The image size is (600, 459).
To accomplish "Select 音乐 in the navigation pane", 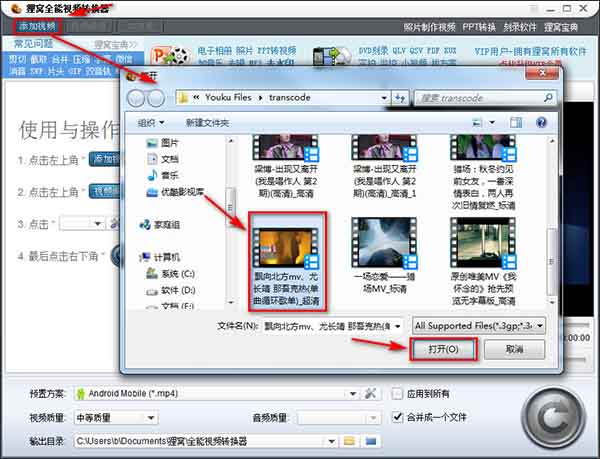I will point(163,175).
